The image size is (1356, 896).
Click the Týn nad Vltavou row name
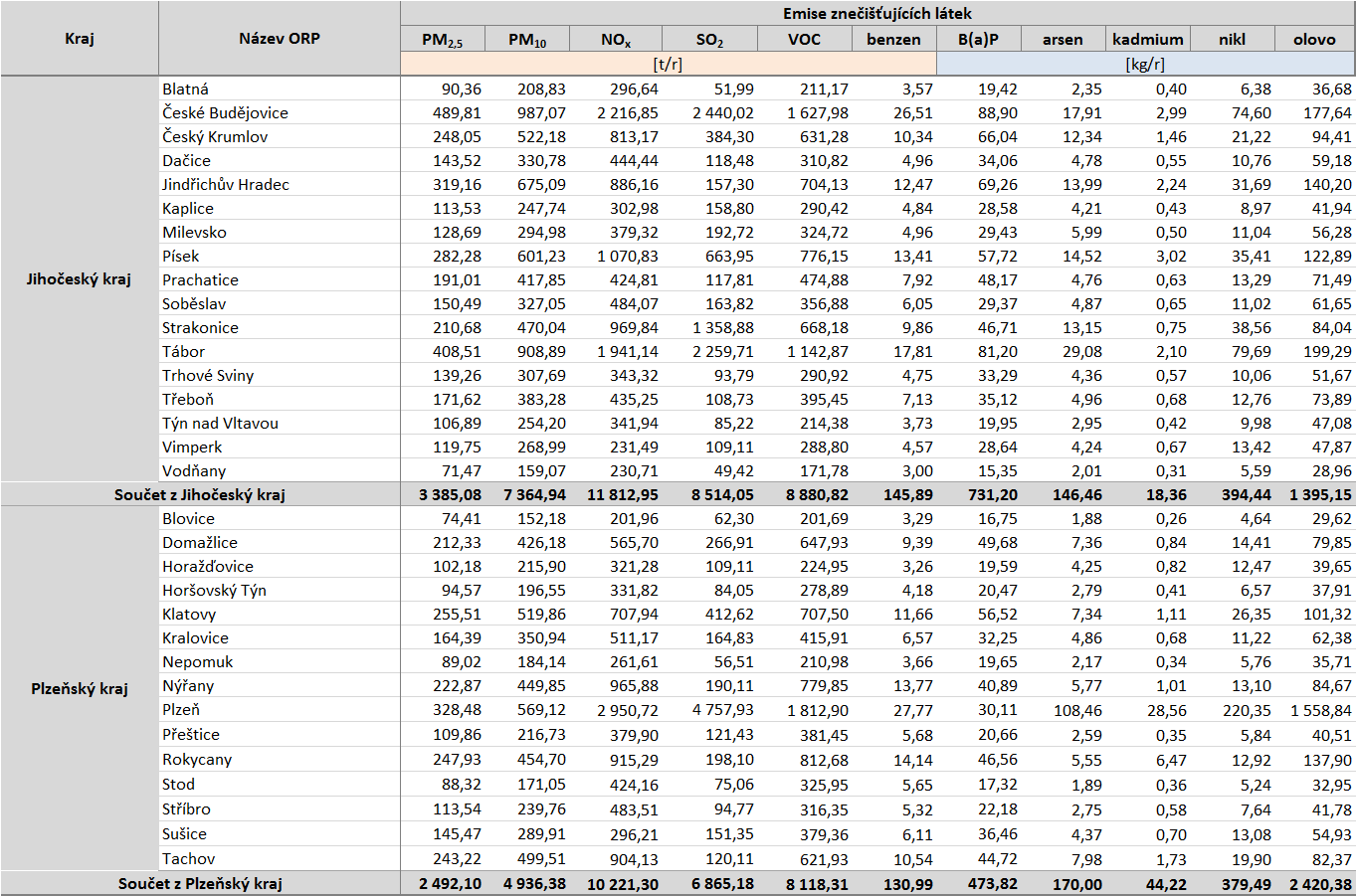pyautogui.click(x=221, y=424)
